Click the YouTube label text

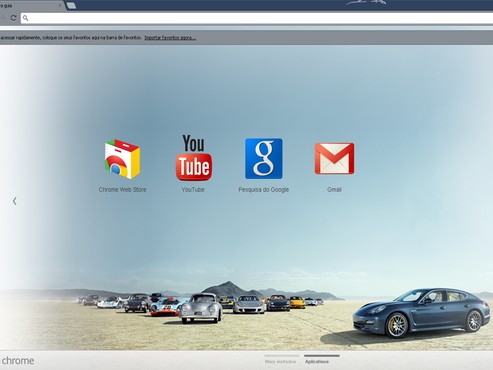pyautogui.click(x=193, y=189)
